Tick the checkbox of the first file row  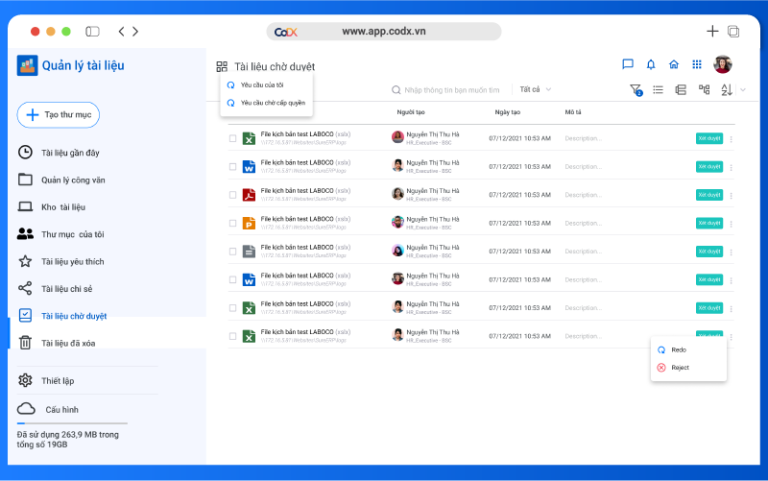pos(233,138)
